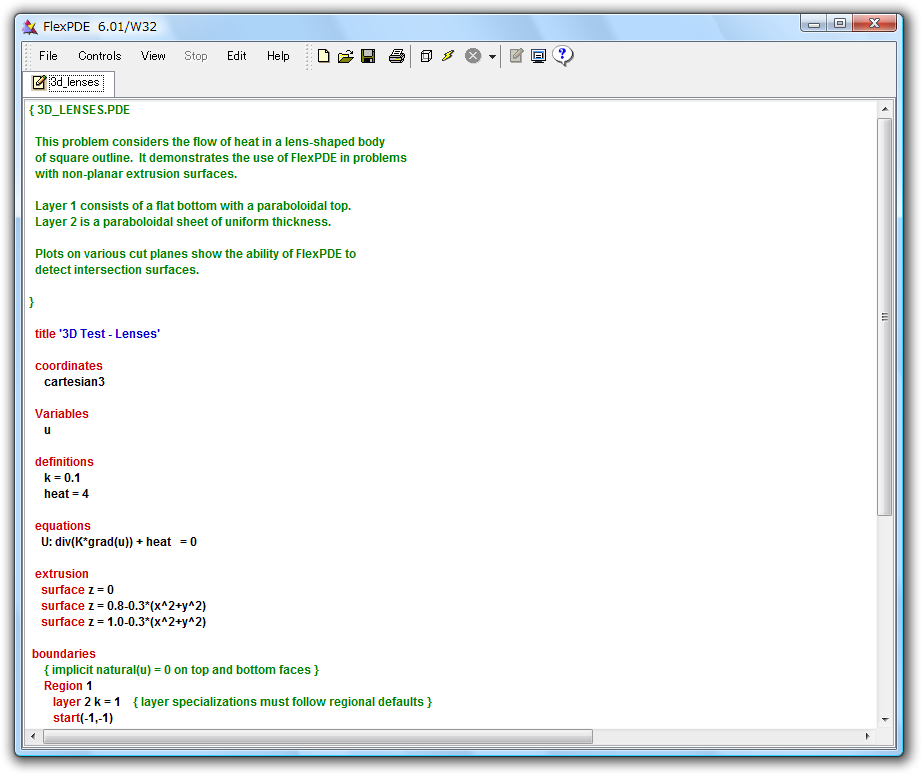
Task: Open help via question mark bubble icon
Action: point(563,56)
